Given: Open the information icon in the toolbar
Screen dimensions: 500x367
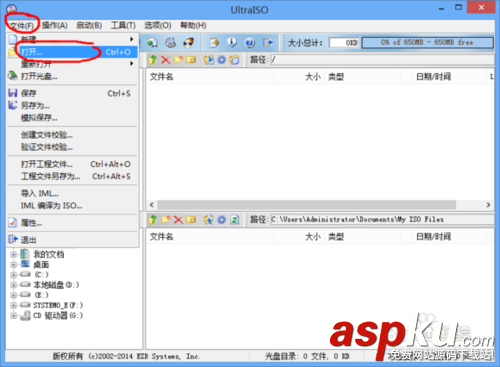Looking at the screenshot, I should point(232,42).
